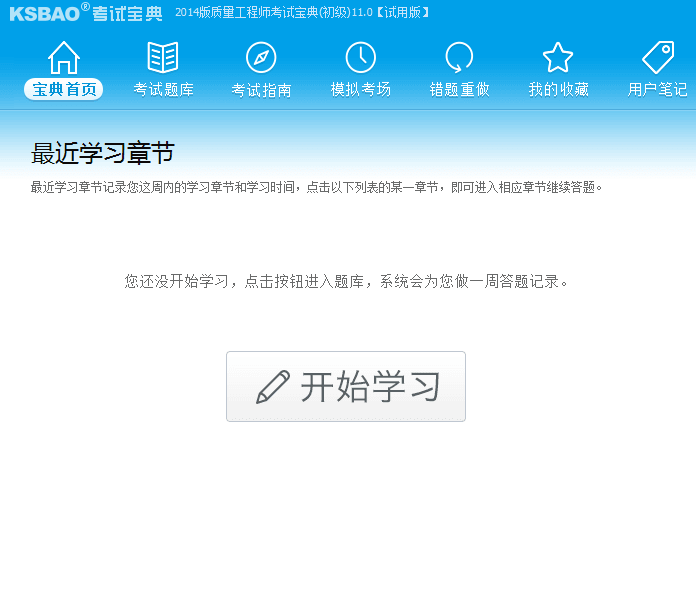Select the 错题重做 tab label
Image resolution: width=696 pixels, height=602 pixels.
459,90
